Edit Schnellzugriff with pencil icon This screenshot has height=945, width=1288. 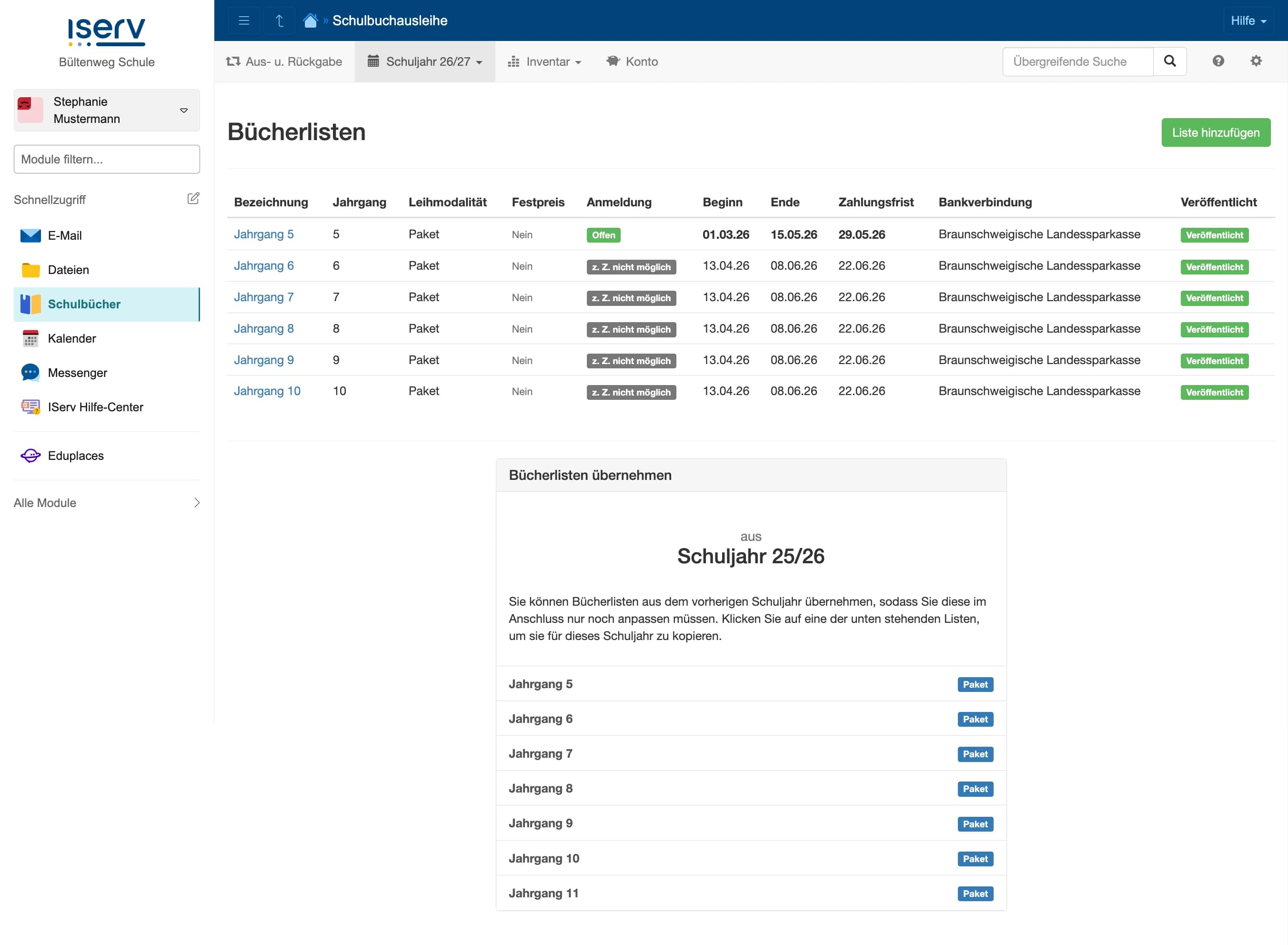193,199
